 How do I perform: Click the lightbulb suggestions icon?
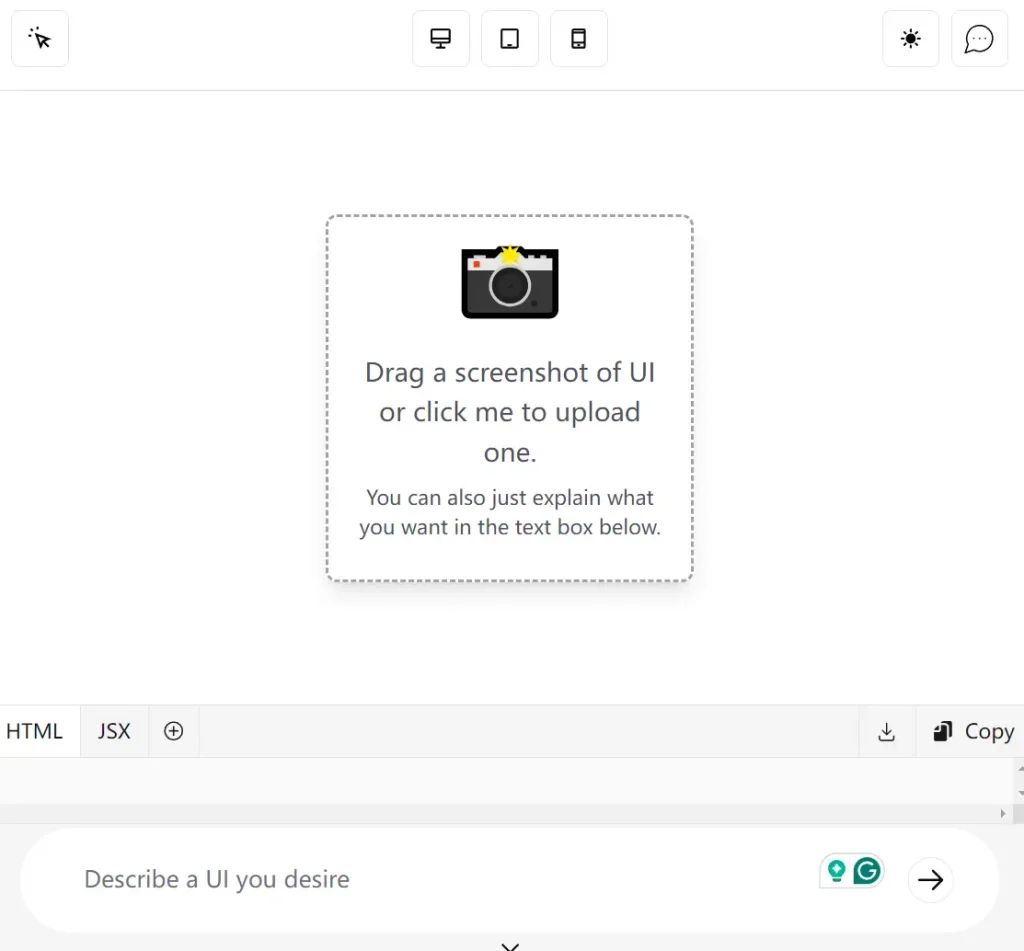click(838, 870)
